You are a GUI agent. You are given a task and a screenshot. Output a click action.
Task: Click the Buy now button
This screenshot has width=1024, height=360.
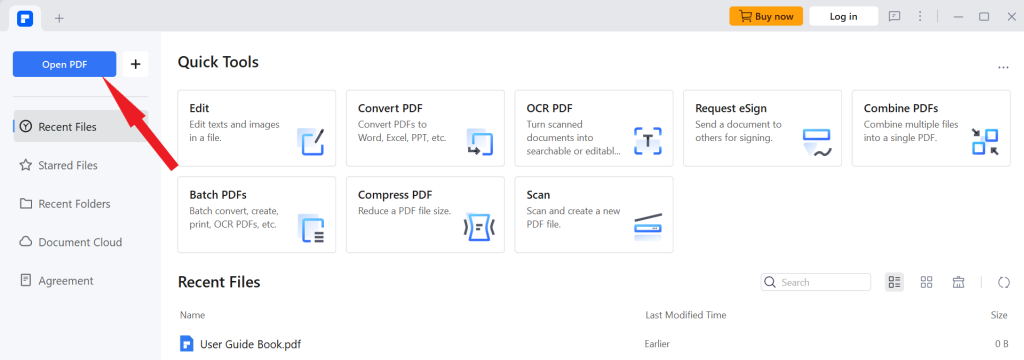[766, 16]
